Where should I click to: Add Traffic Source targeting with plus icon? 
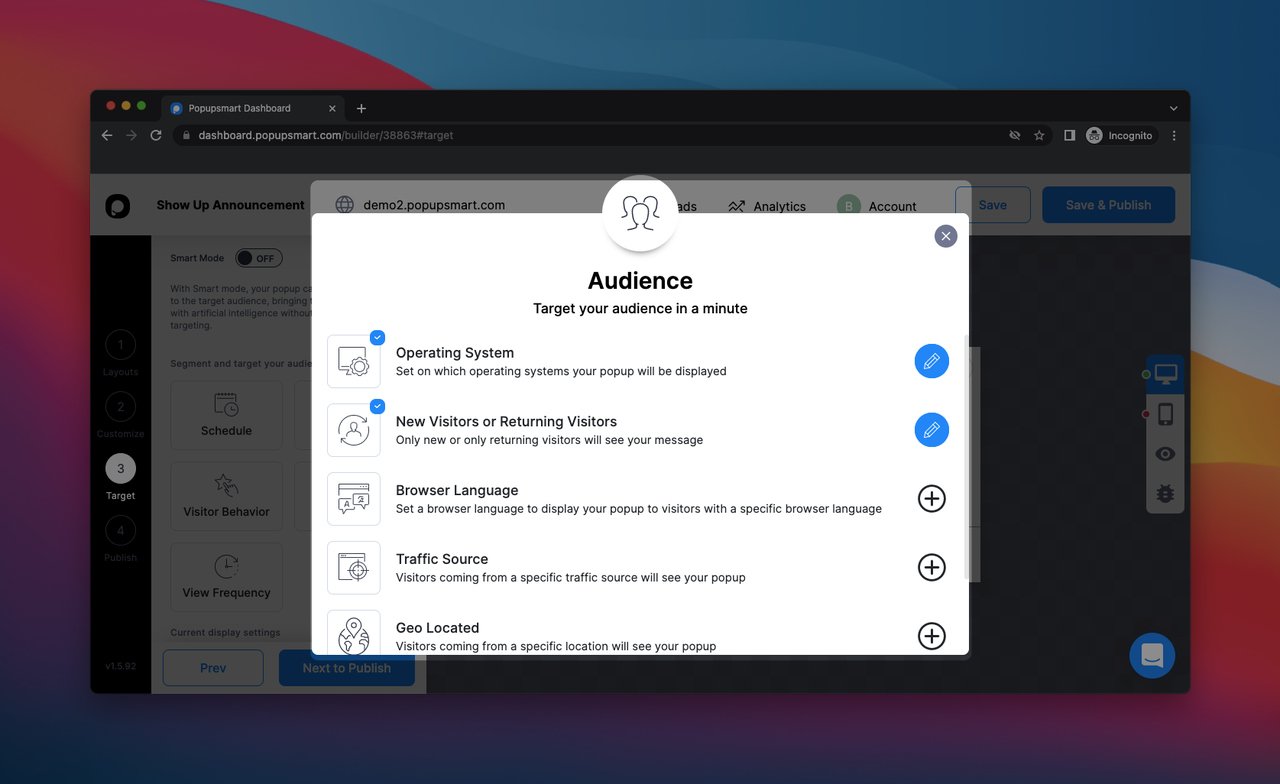(x=932, y=567)
